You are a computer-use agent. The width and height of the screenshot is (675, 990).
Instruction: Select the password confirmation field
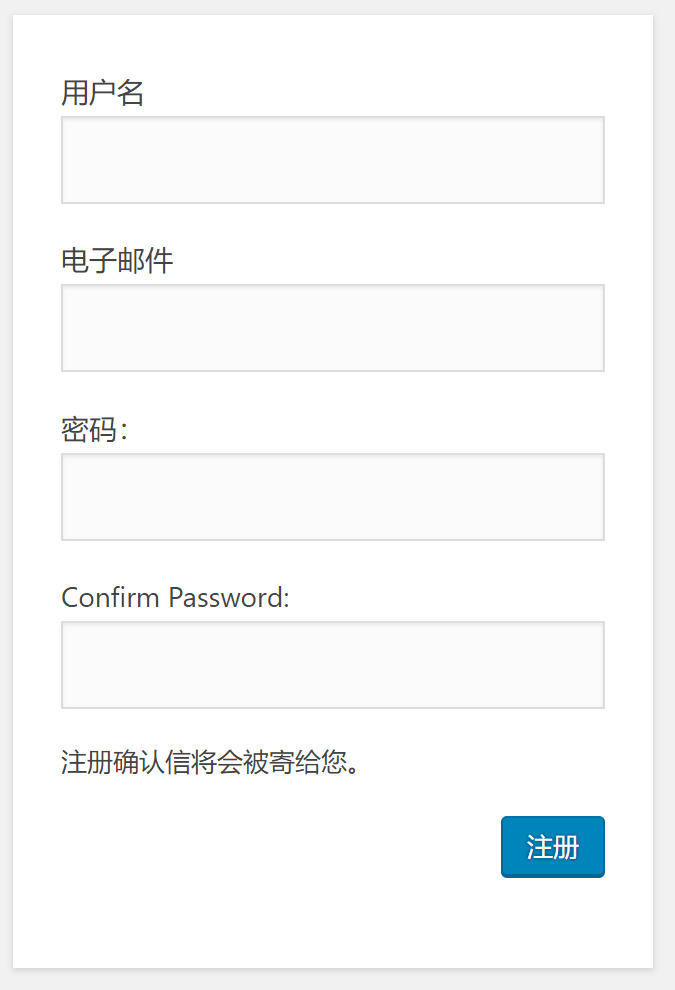[333, 664]
